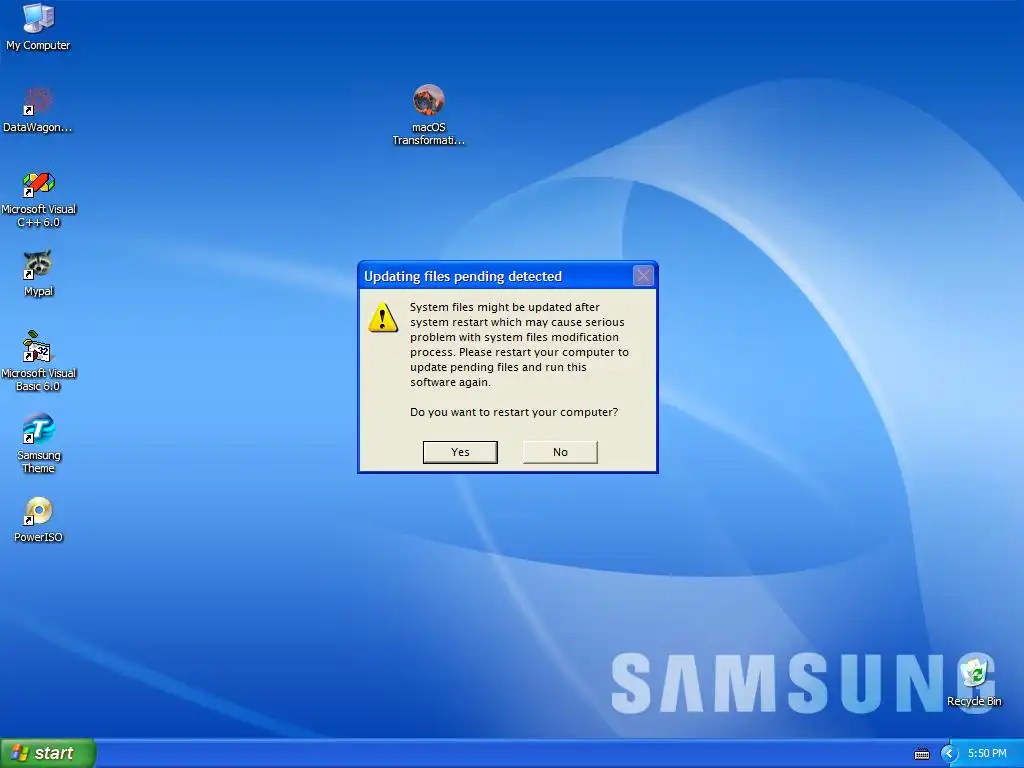Click the 'PowerISO' icon label
This screenshot has height=768, width=1024.
tap(38, 537)
